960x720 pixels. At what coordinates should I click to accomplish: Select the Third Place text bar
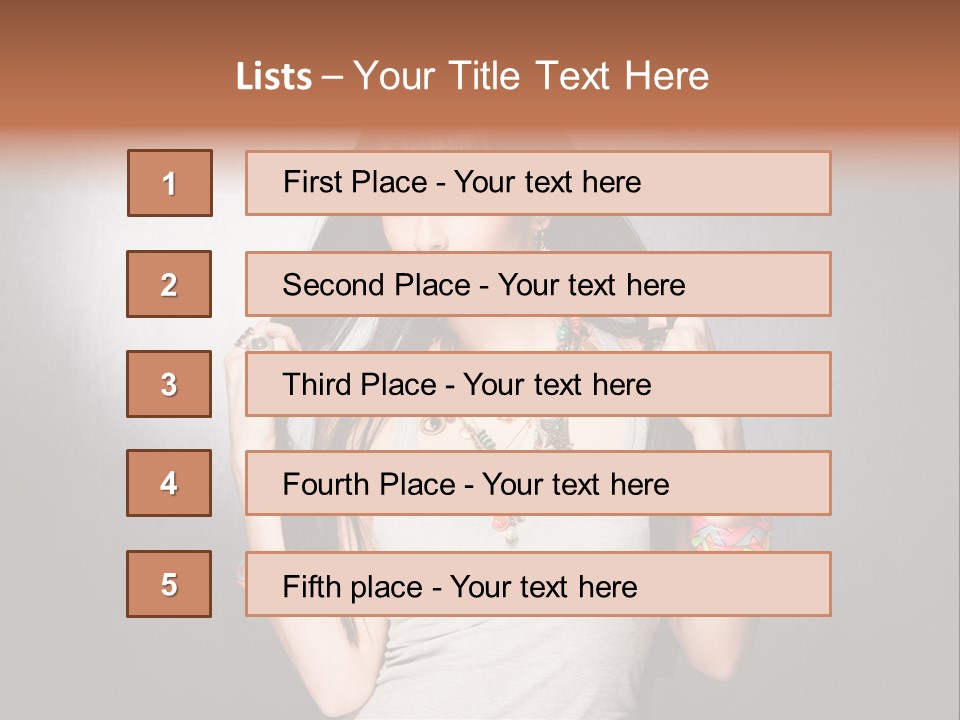[x=538, y=384]
